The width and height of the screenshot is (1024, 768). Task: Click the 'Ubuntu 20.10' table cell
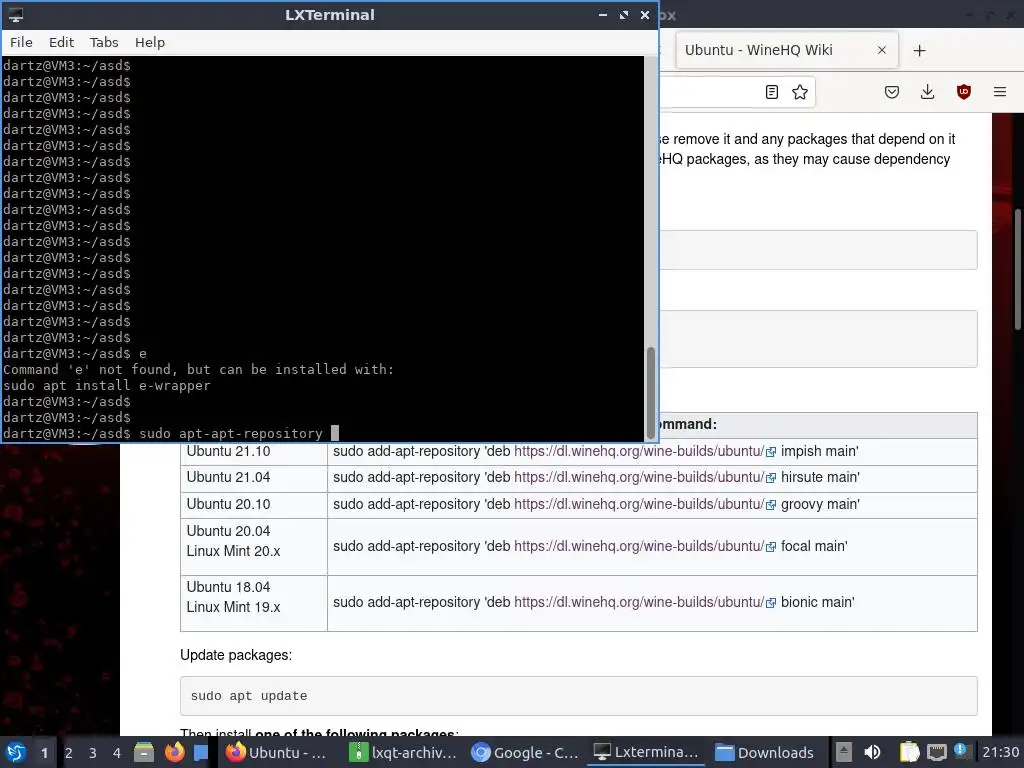[253, 505]
